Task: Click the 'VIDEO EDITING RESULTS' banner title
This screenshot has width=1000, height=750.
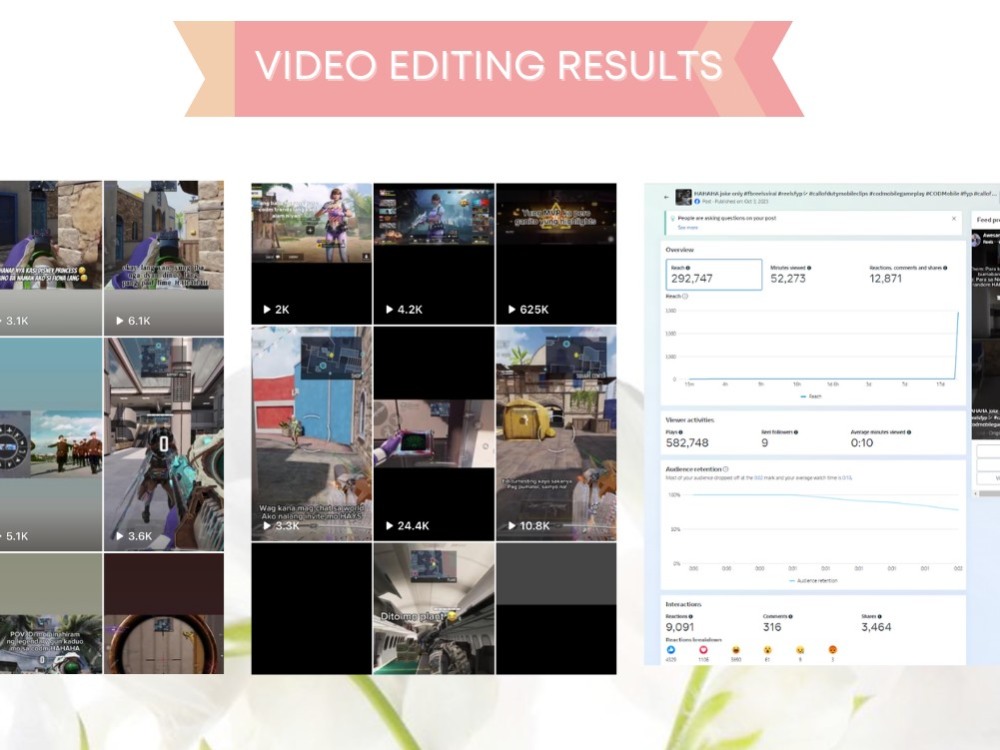Action: tap(489, 65)
